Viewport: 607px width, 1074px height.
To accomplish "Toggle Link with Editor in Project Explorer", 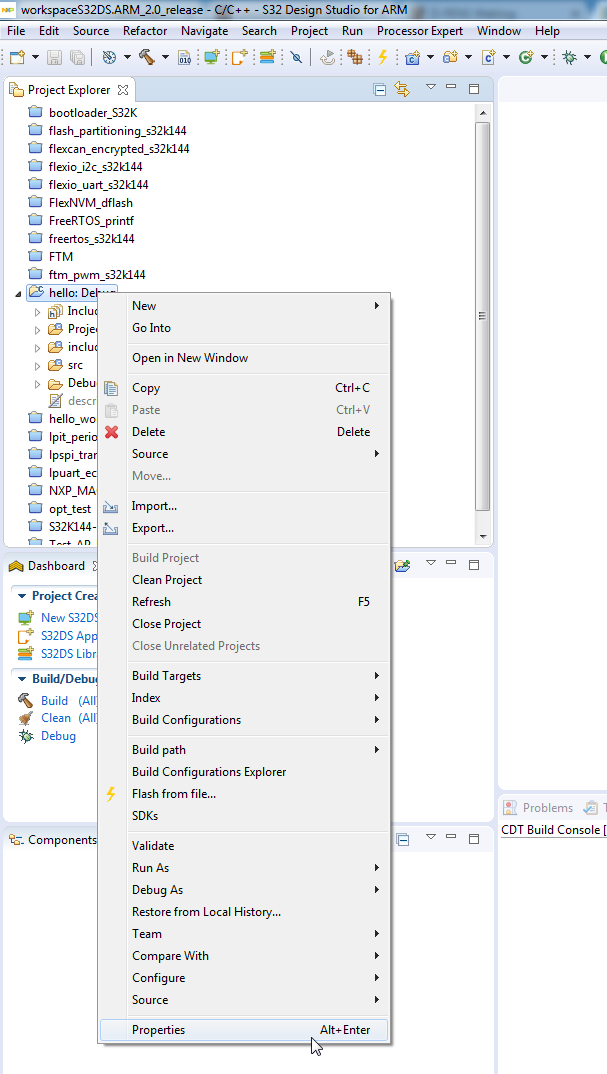I will tap(402, 89).
